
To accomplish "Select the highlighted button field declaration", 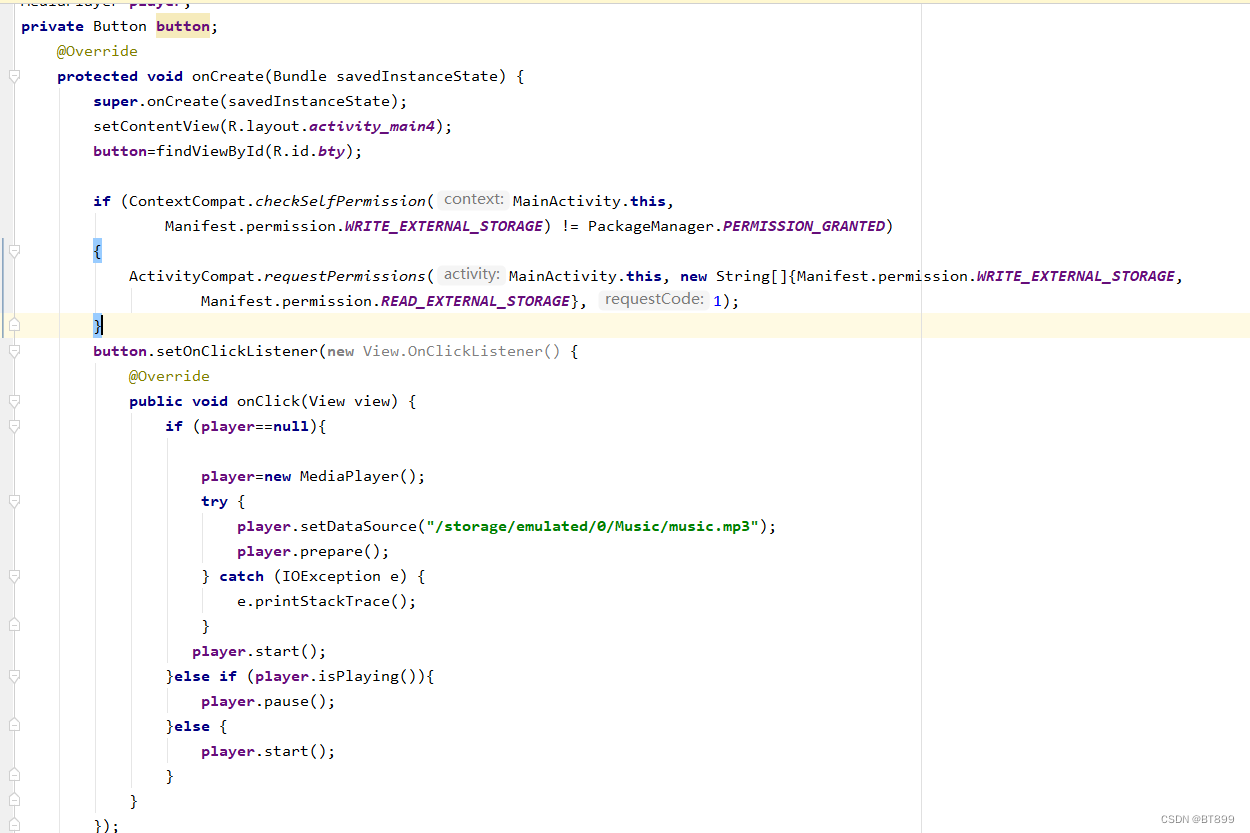I will click(x=182, y=25).
